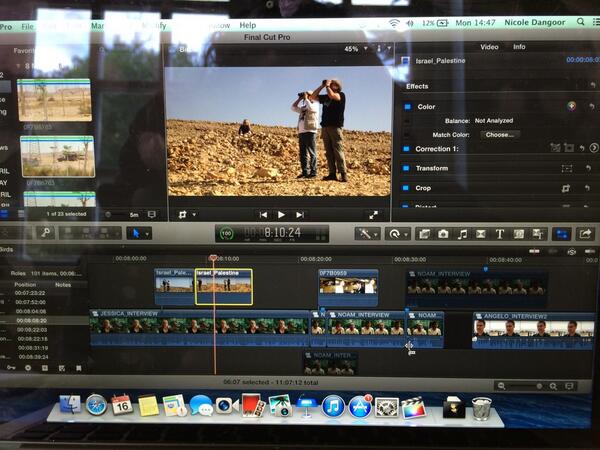Viewport: 600px width, 450px height.
Task: Open the Enhancements magic wand menu
Action: click(367, 233)
